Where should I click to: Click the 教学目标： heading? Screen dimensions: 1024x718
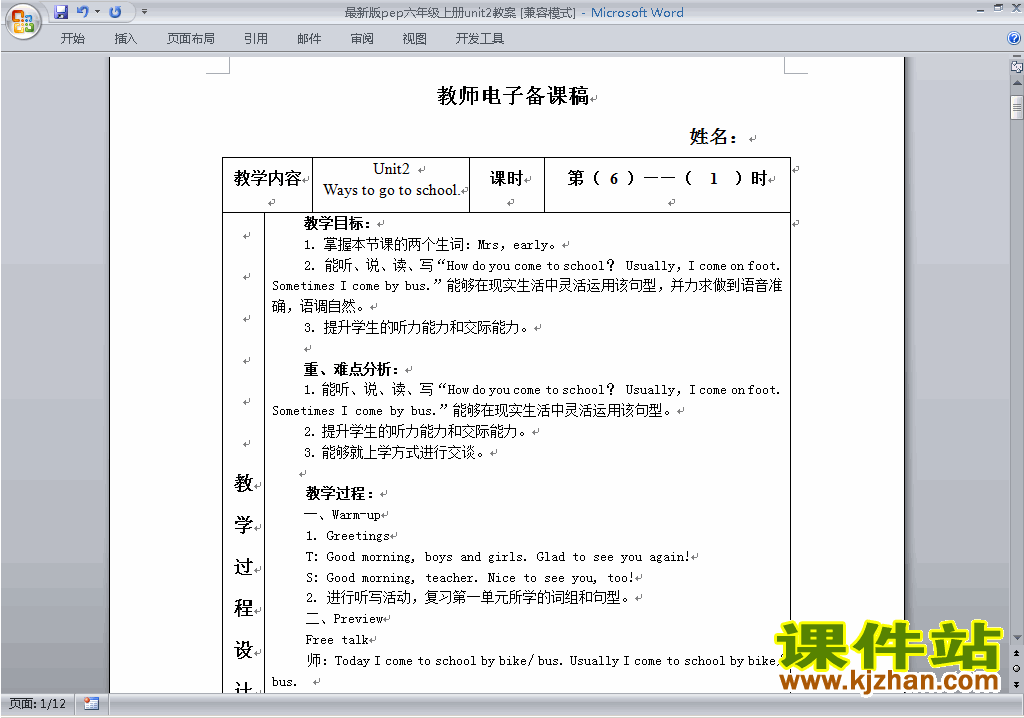coord(336,223)
